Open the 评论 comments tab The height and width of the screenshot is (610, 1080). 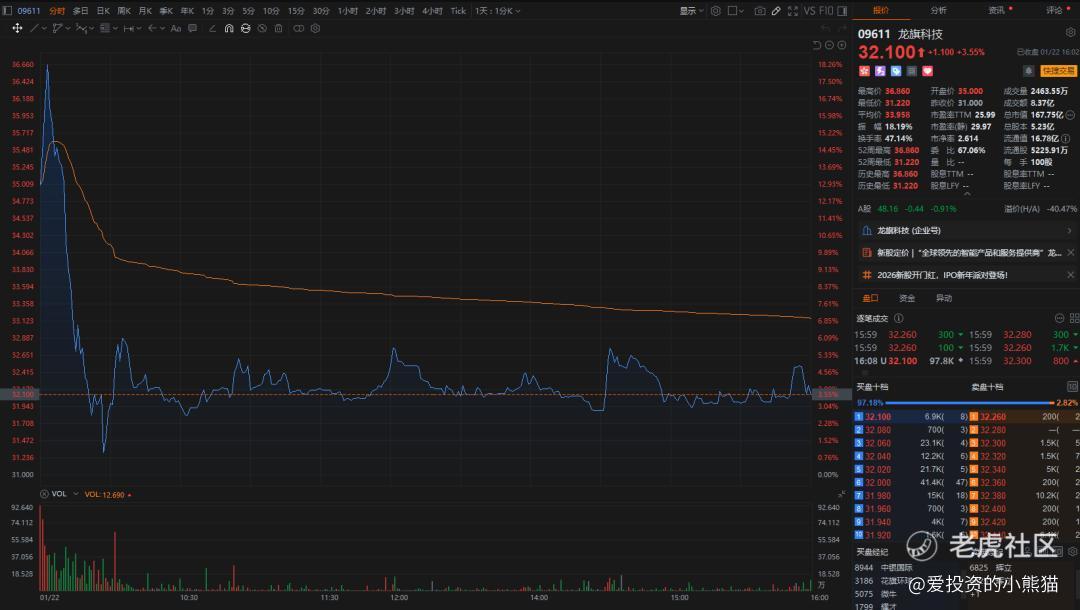pyautogui.click(x=1055, y=10)
